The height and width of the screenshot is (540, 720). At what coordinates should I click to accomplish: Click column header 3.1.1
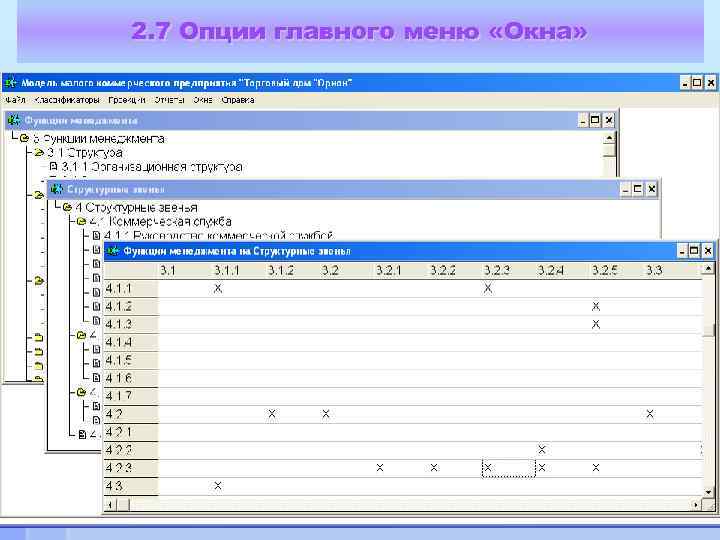pyautogui.click(x=227, y=270)
